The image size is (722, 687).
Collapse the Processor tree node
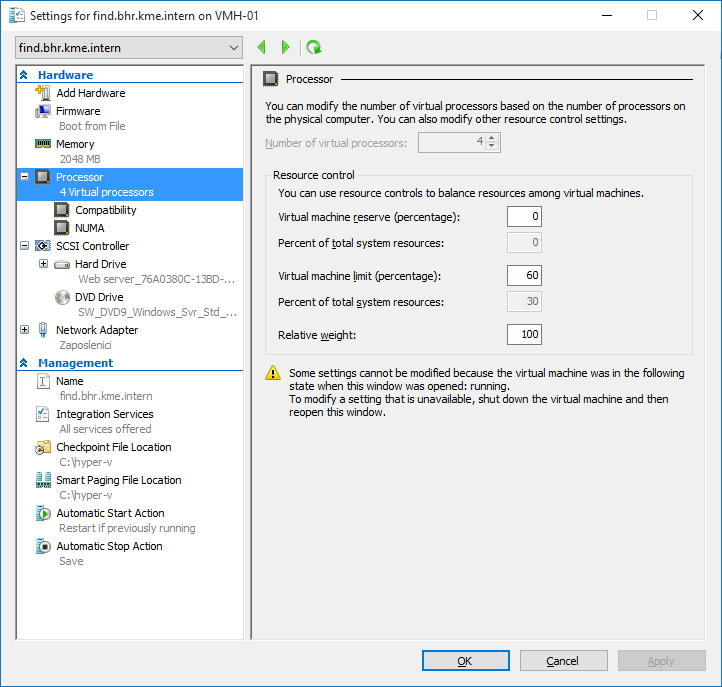25,177
